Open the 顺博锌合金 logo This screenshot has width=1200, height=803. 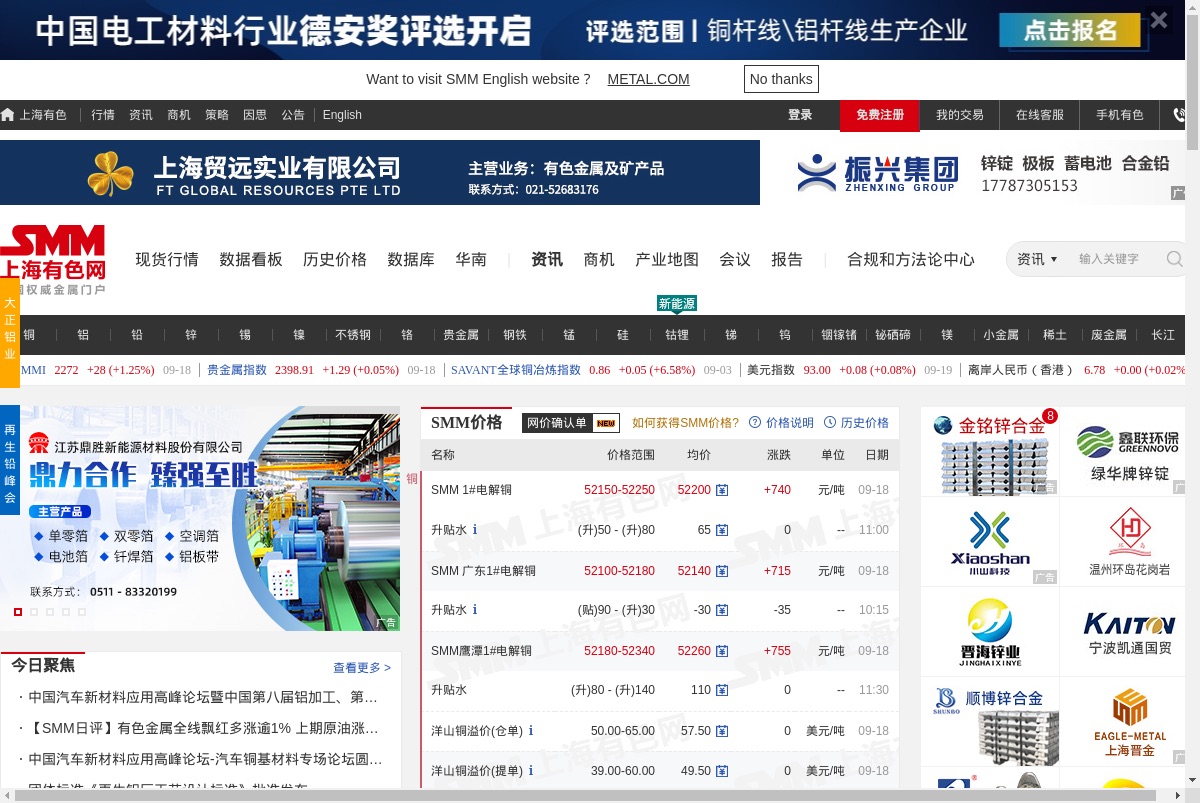[x=990, y=722]
